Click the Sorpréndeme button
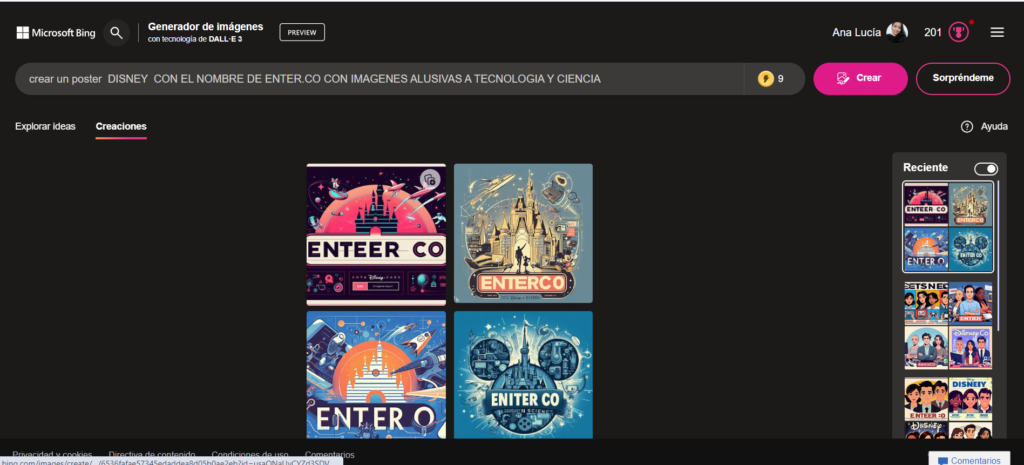 (963, 78)
